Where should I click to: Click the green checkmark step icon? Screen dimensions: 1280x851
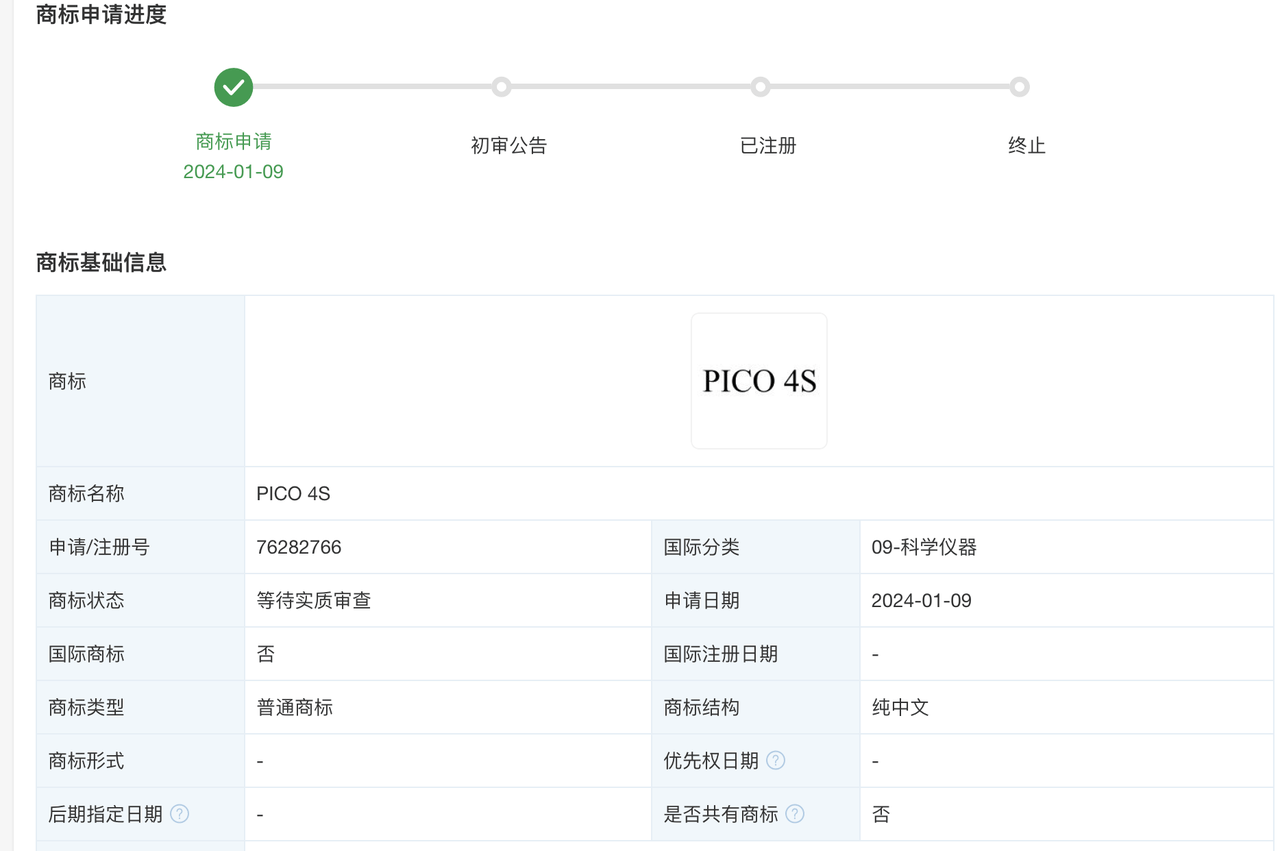[x=233, y=87]
